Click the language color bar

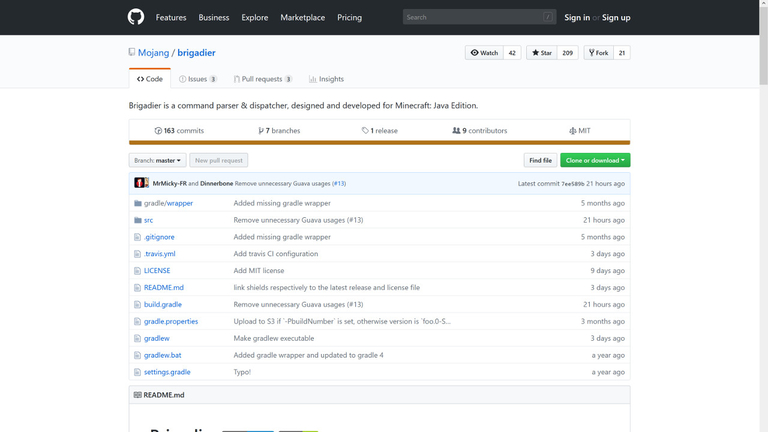(379, 143)
